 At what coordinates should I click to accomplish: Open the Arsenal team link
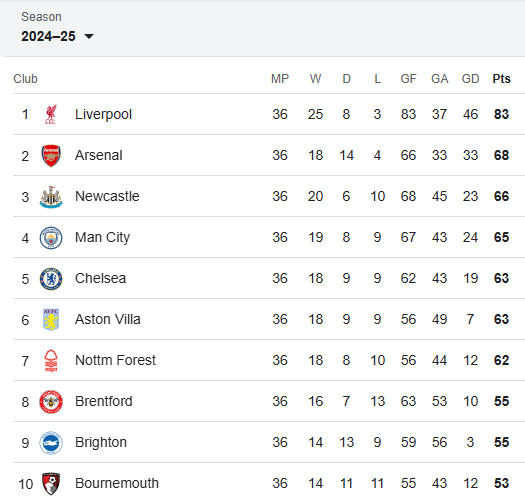[99, 155]
